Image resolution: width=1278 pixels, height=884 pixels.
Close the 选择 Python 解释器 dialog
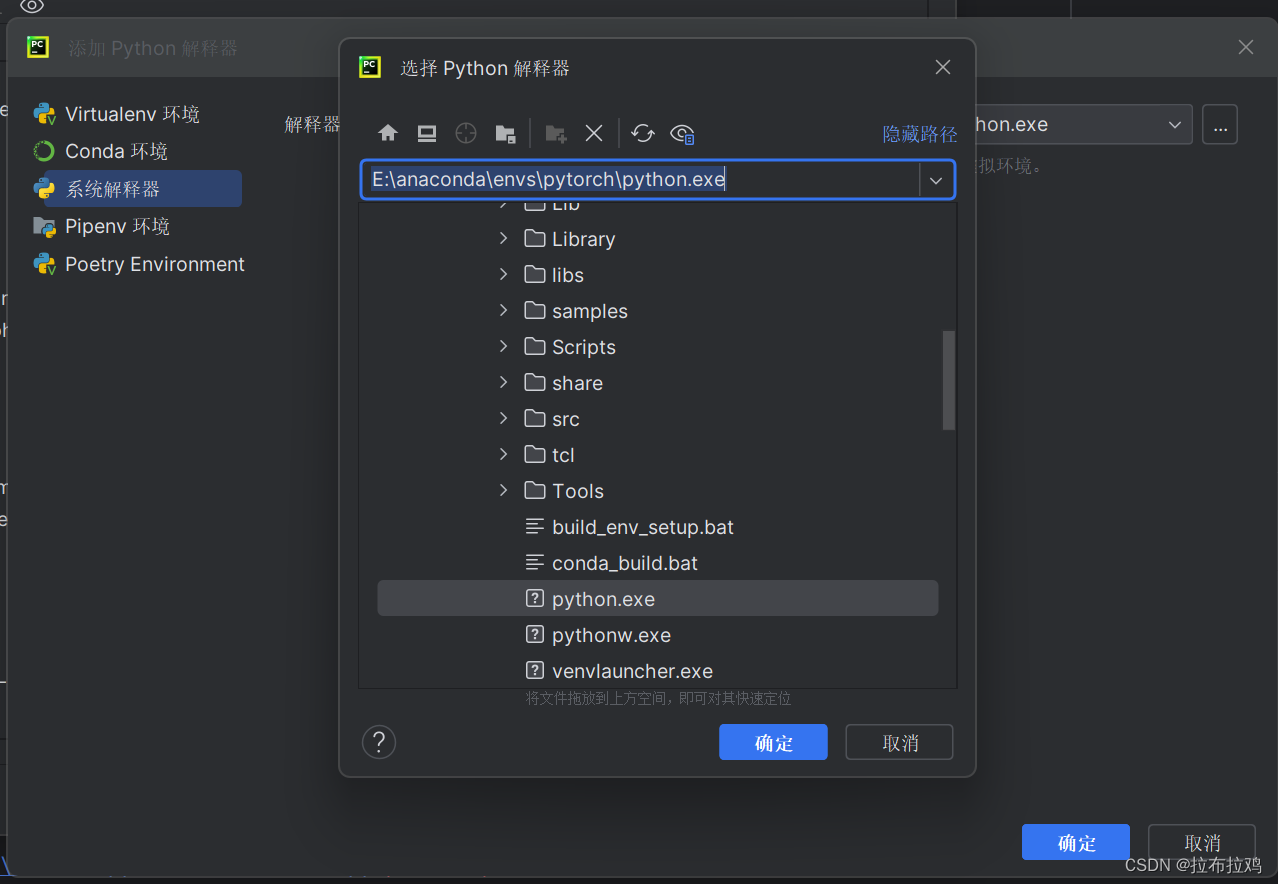point(942,67)
